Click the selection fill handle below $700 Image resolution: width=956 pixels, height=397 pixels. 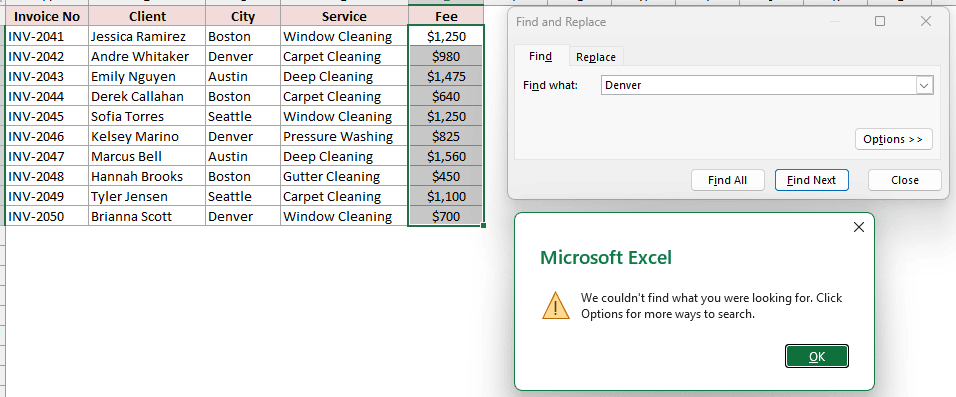click(x=483, y=226)
